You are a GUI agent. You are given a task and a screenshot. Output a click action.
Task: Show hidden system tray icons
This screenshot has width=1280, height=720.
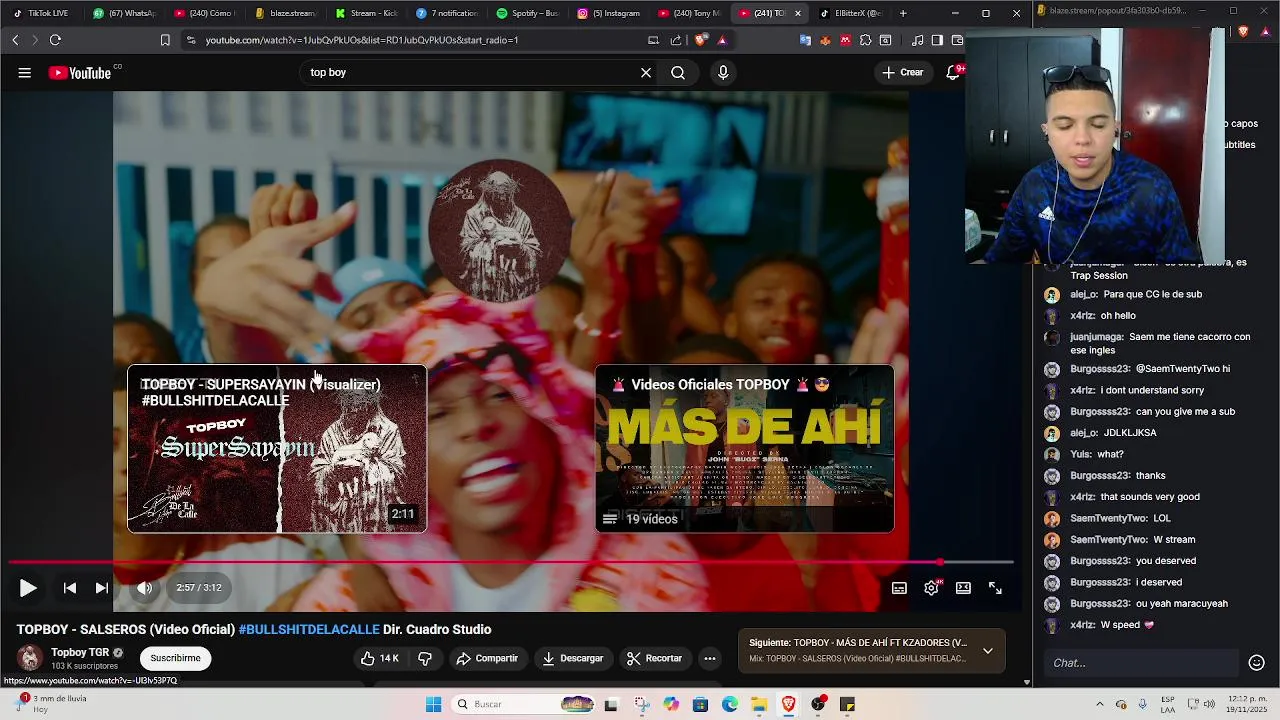coord(1099,704)
